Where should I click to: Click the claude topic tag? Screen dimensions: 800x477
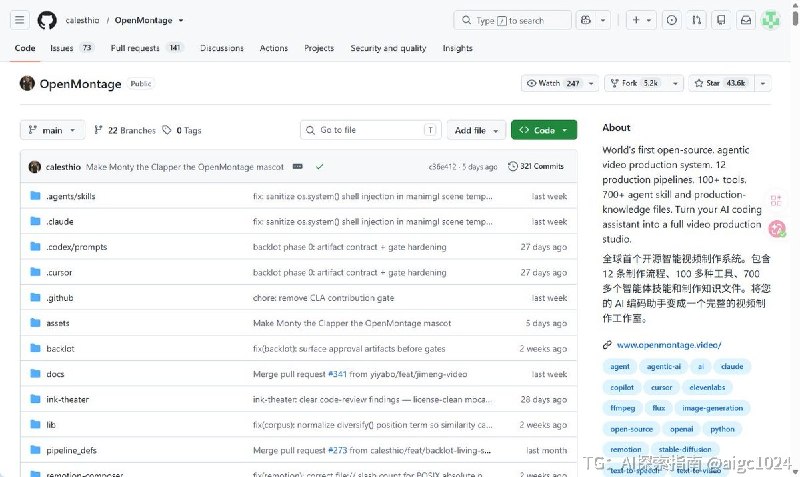tap(732, 367)
